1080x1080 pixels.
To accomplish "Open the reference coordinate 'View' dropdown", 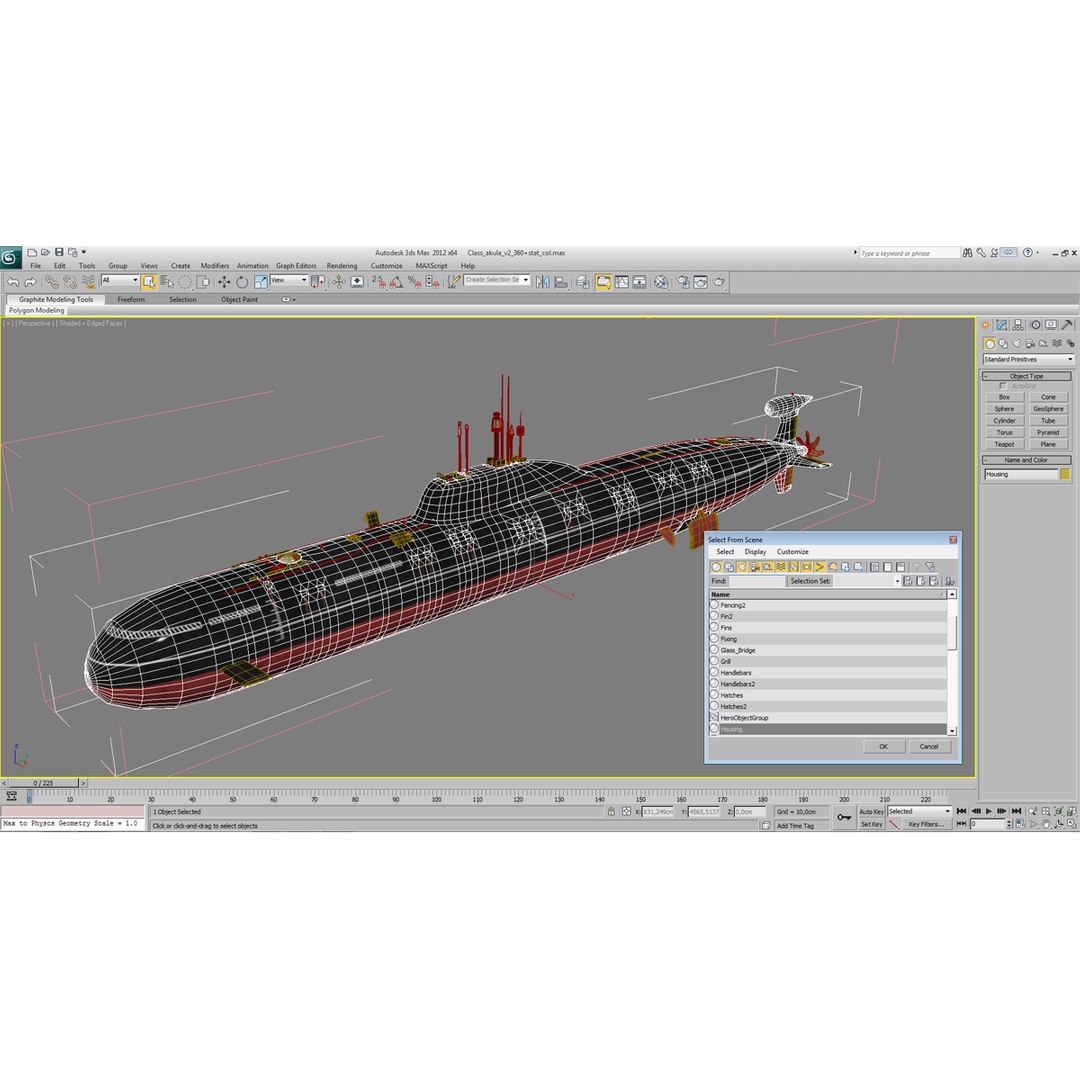I will point(289,280).
